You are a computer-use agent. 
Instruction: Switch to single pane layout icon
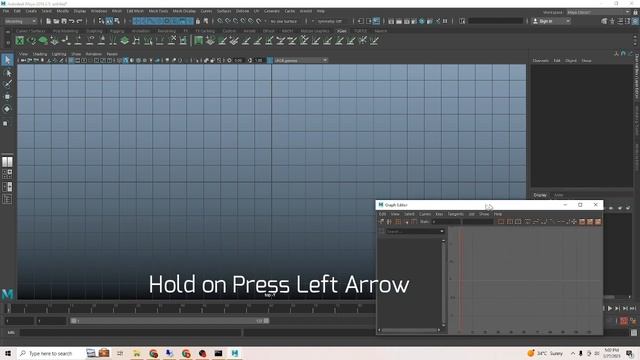pyautogui.click(x=7, y=162)
